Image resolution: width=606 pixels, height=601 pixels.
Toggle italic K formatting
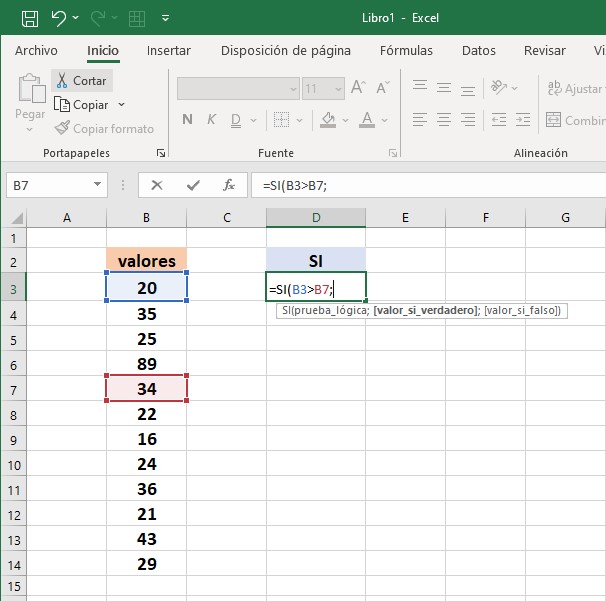[x=211, y=119]
